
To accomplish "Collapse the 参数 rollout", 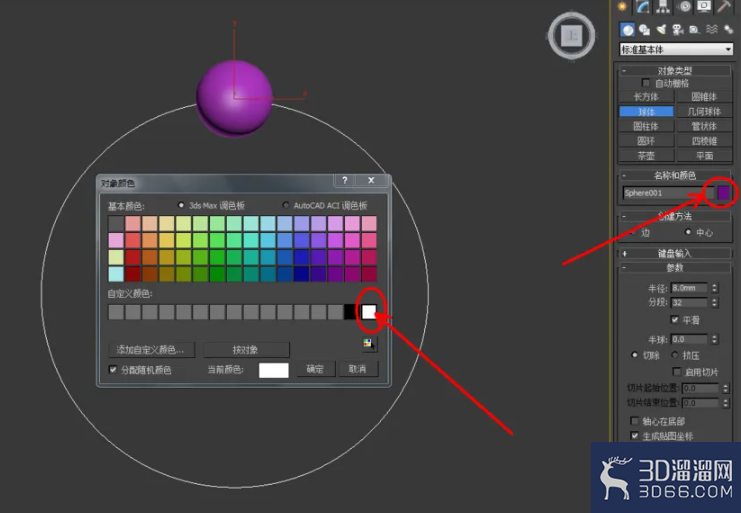I will coord(675,268).
